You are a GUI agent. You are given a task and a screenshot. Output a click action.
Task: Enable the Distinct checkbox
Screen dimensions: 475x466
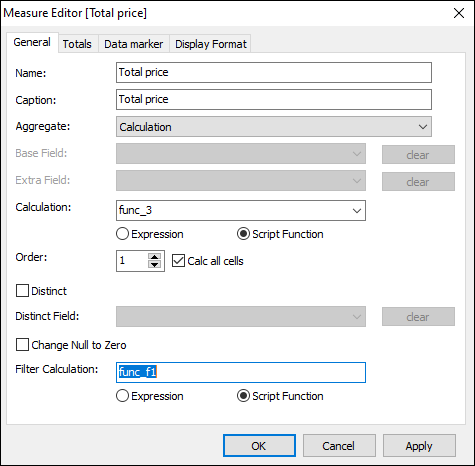22,291
